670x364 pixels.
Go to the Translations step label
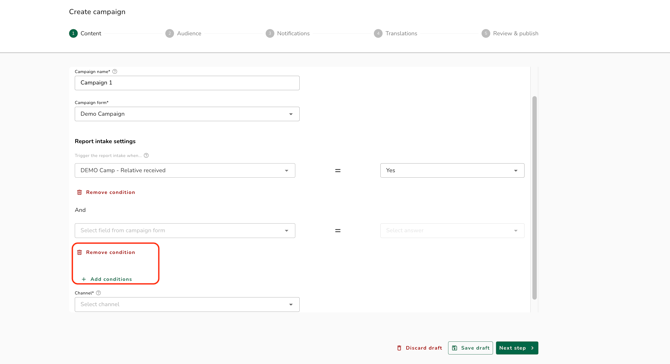point(401,33)
